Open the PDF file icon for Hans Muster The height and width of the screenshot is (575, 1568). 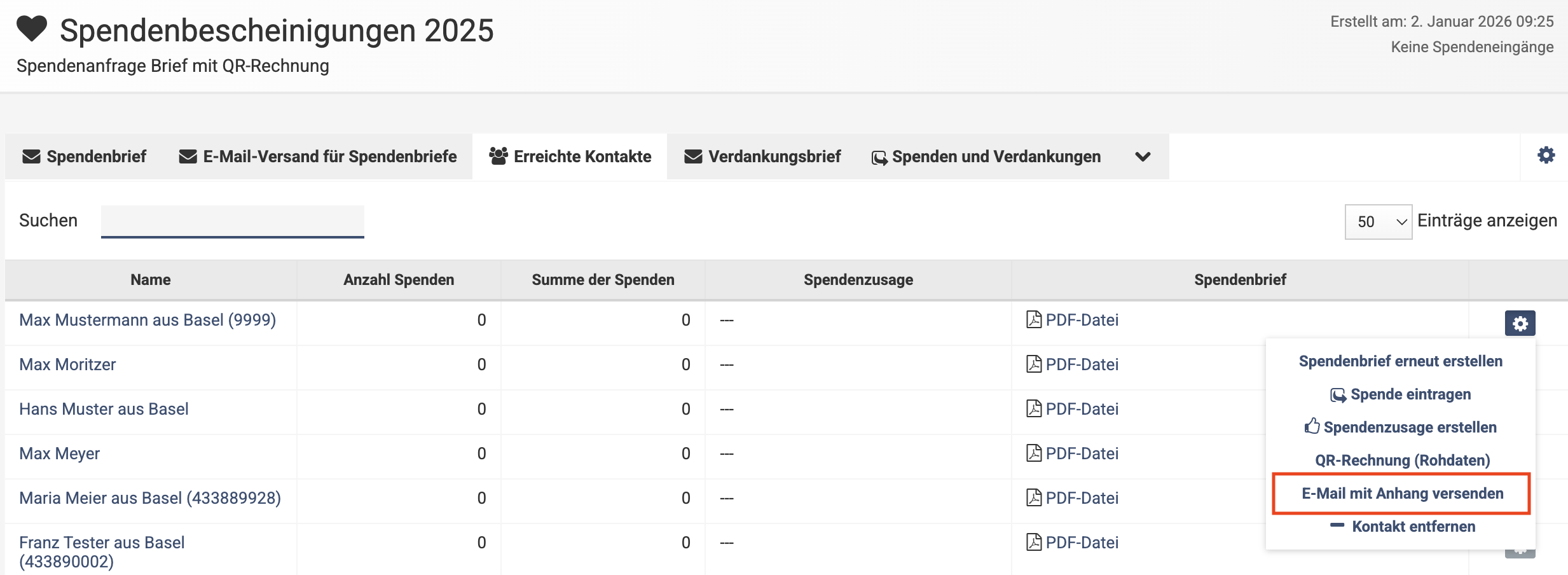click(1034, 409)
